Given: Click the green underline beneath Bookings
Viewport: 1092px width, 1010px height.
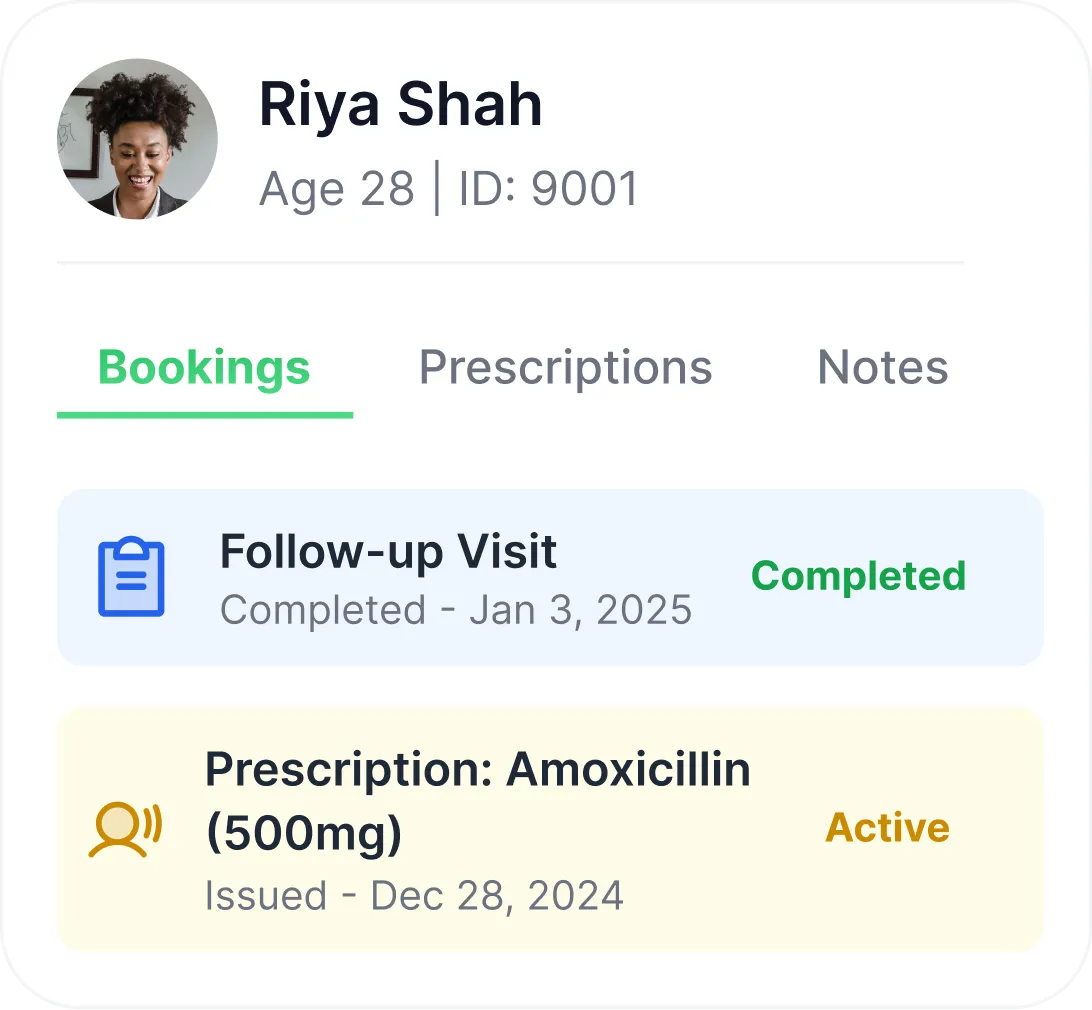Looking at the screenshot, I should point(204,414).
